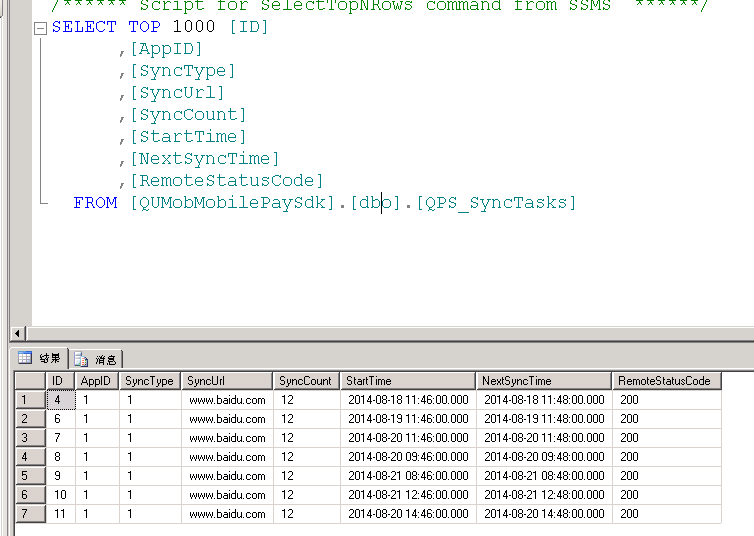Image resolution: width=754 pixels, height=536 pixels.
Task: Click the ID column header
Action: [59, 381]
